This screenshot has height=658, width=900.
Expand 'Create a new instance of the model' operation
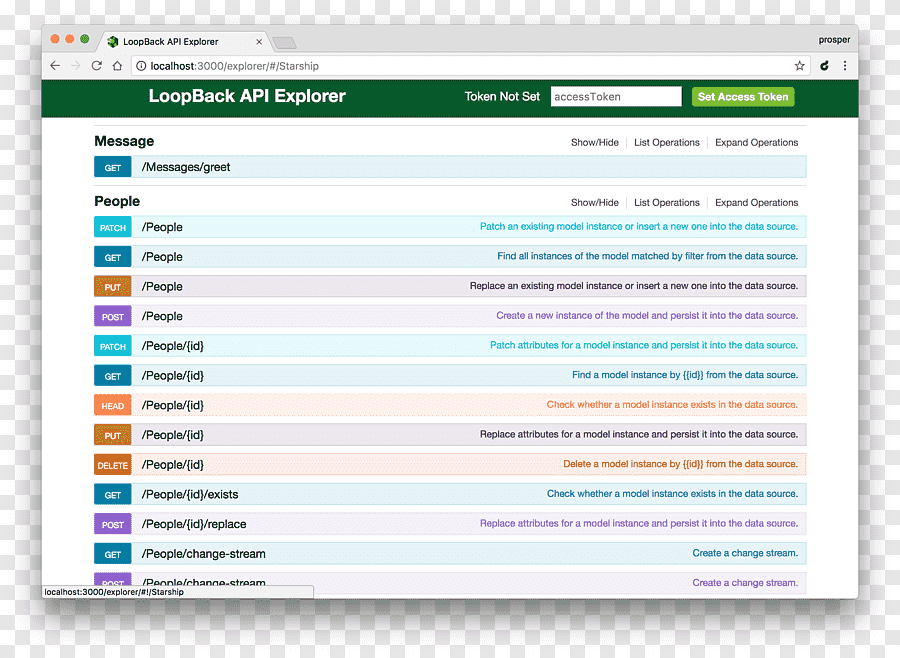[x=647, y=315]
